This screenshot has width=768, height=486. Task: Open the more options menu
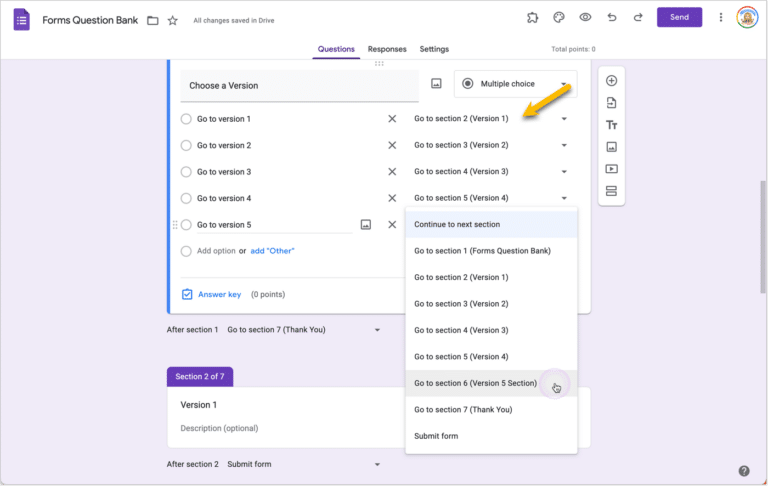pyautogui.click(x=720, y=18)
